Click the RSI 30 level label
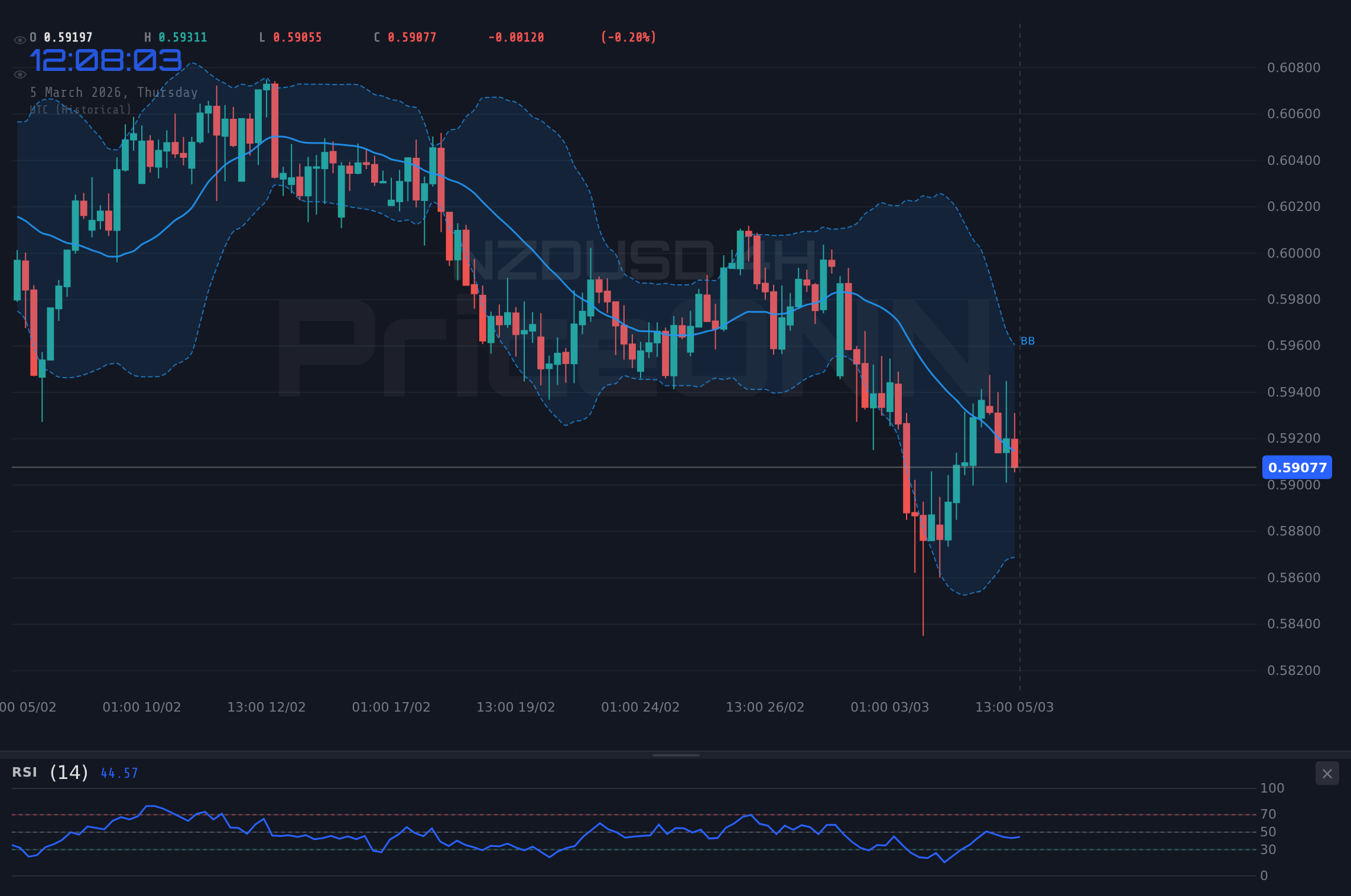The height and width of the screenshot is (896, 1351). (x=1268, y=850)
